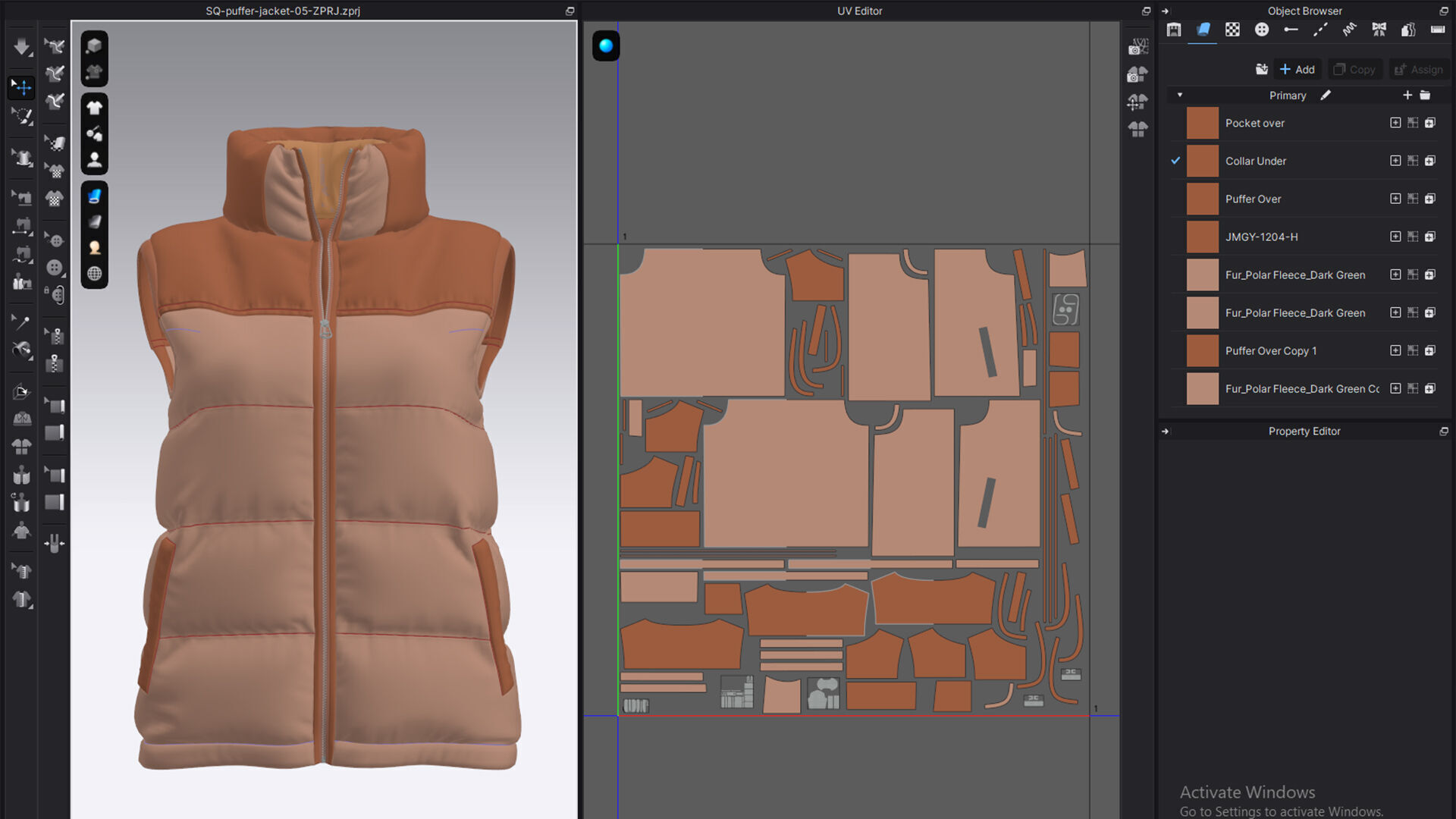The image size is (1456, 819).
Task: Open the Button tab in Object Browser
Action: pos(1262,30)
